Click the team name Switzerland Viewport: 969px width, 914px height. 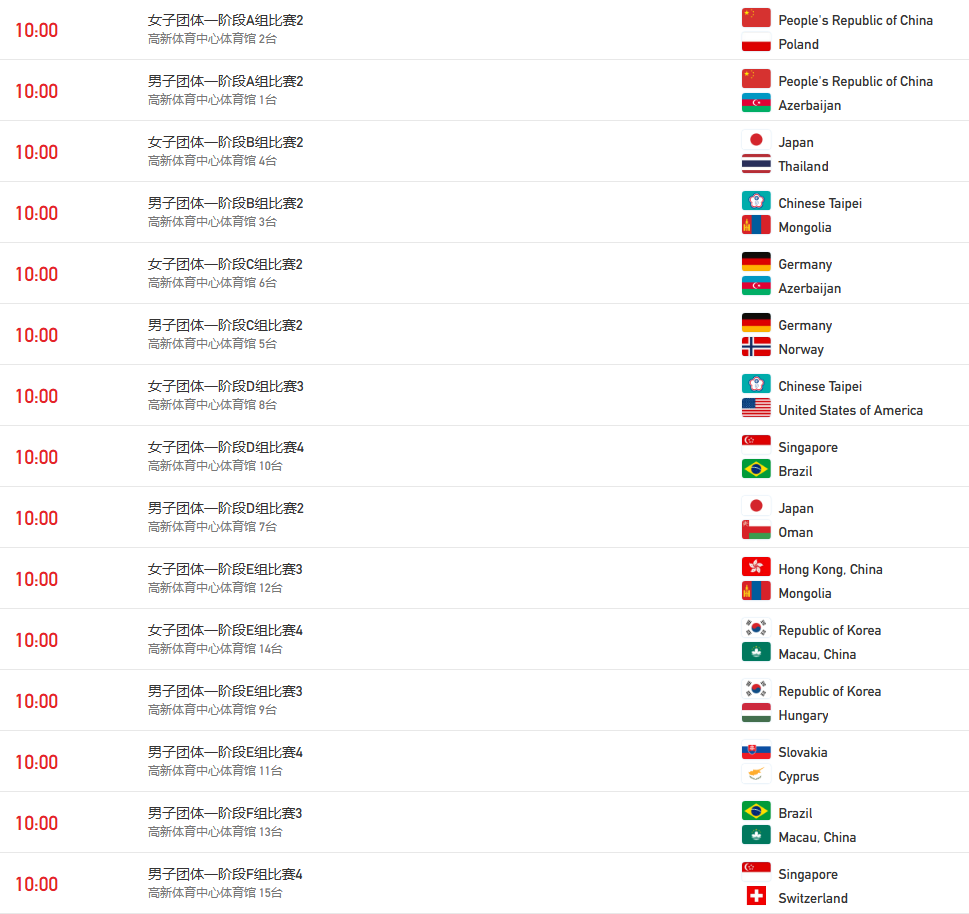tap(812, 898)
